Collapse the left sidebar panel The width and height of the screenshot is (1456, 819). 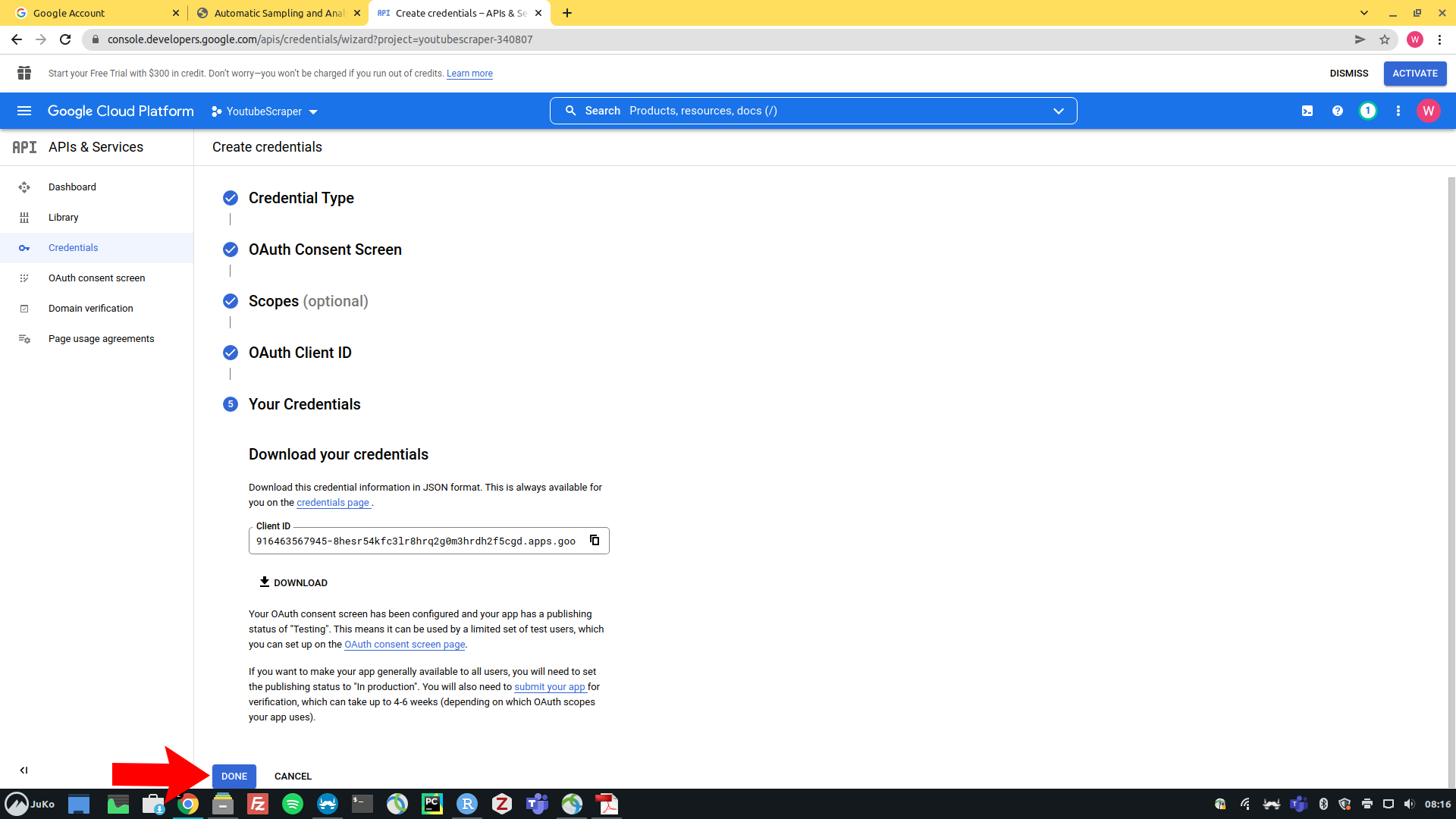24,770
